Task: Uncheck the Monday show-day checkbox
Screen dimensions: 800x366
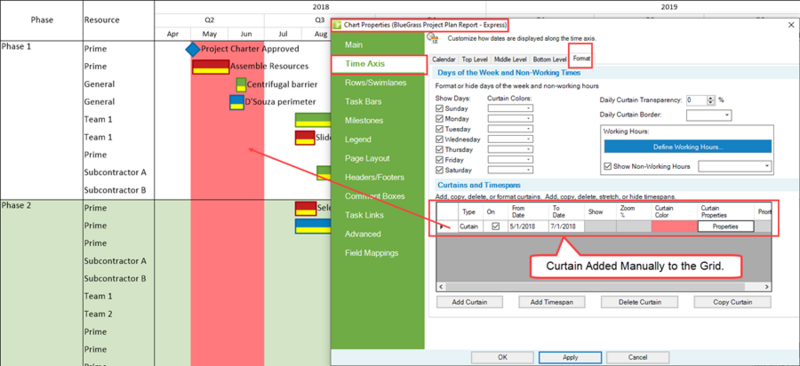Action: point(440,119)
